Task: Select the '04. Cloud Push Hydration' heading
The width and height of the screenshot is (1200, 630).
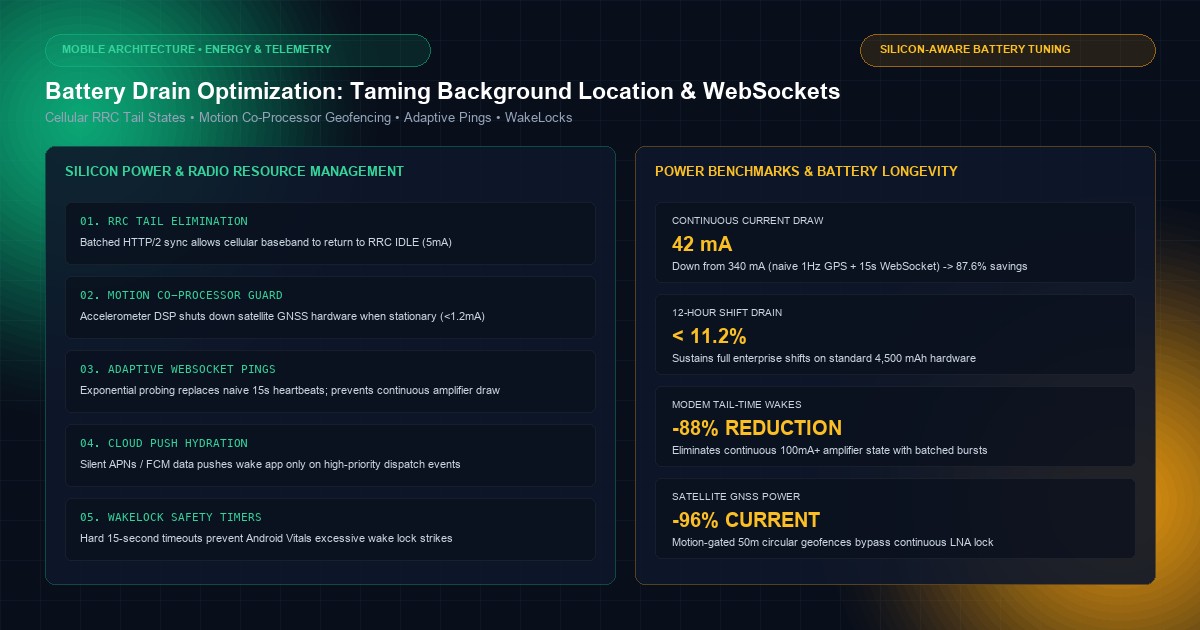Action: point(164,443)
